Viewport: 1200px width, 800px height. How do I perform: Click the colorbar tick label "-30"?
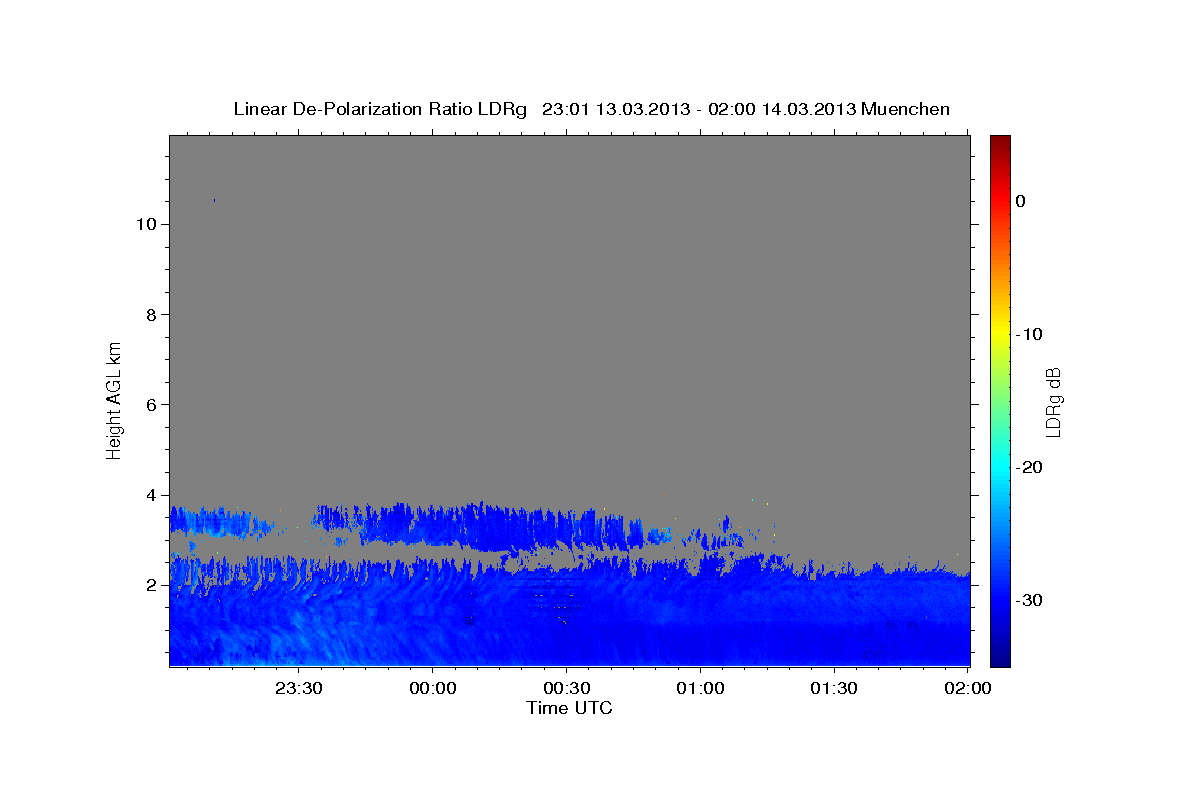pyautogui.click(x=1029, y=600)
